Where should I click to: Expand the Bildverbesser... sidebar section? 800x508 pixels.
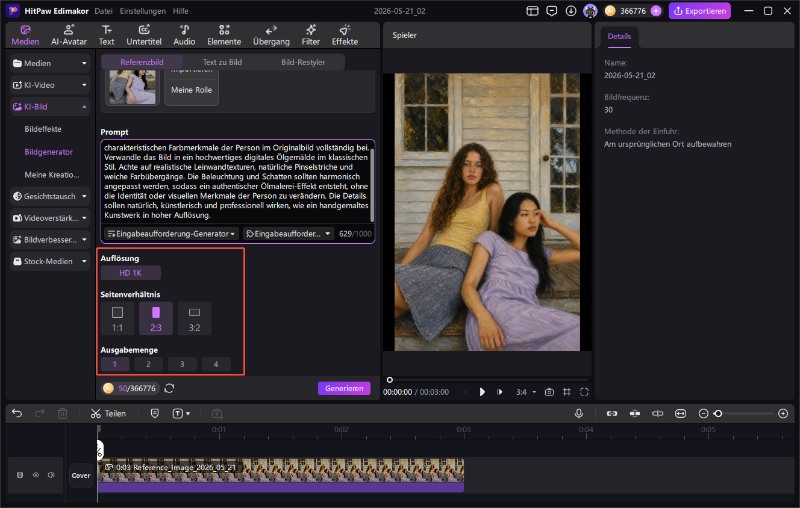pos(50,240)
